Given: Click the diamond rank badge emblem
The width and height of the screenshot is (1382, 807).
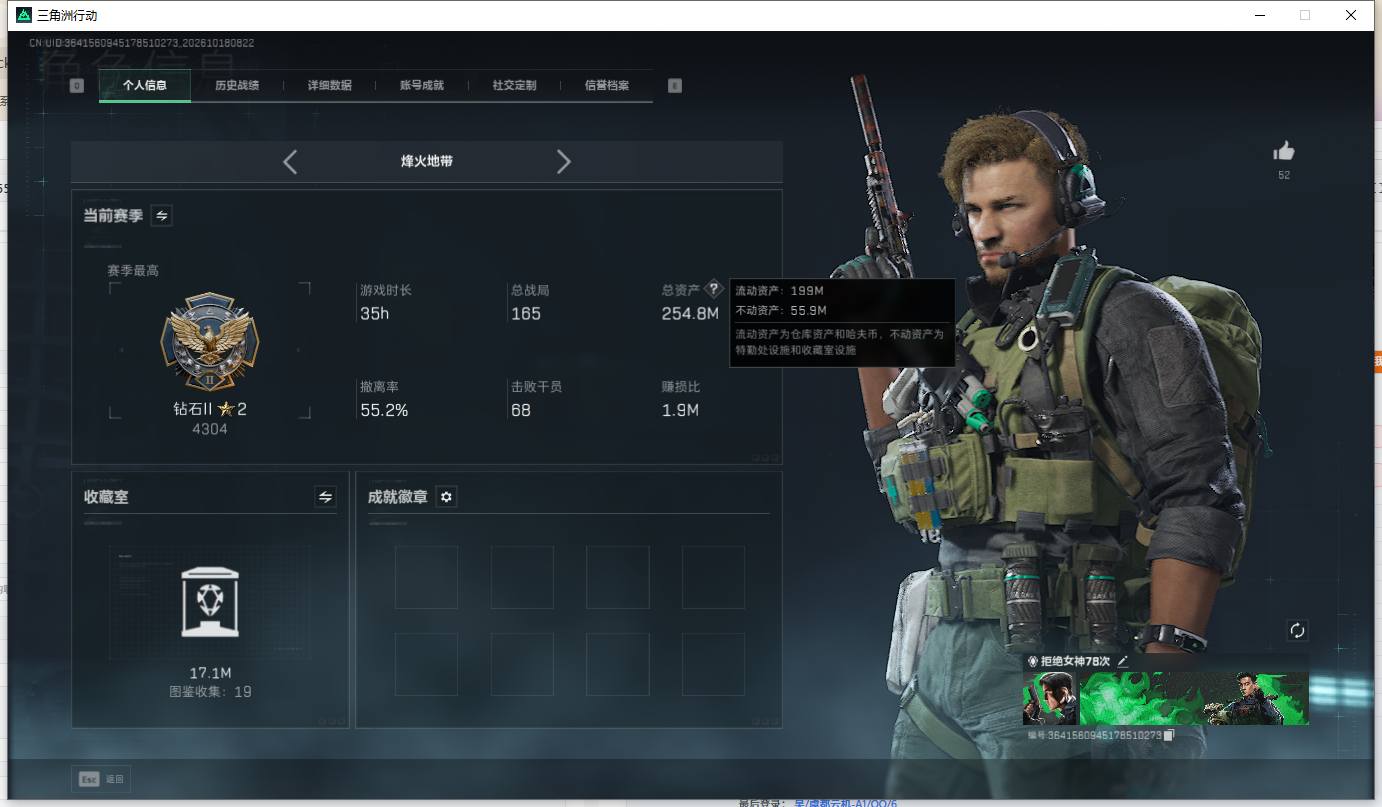Looking at the screenshot, I should point(210,343).
